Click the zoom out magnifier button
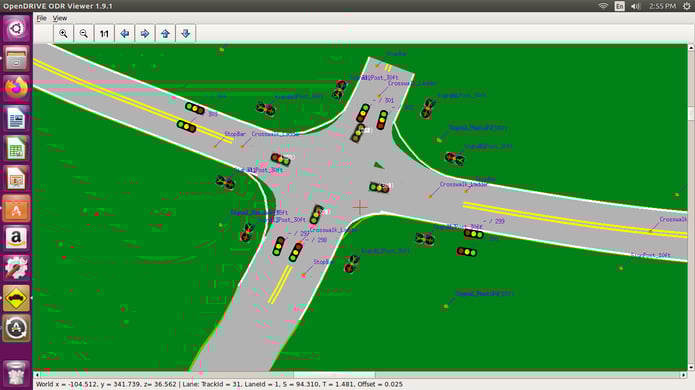Image resolution: width=695 pixels, height=390 pixels. pos(84,34)
